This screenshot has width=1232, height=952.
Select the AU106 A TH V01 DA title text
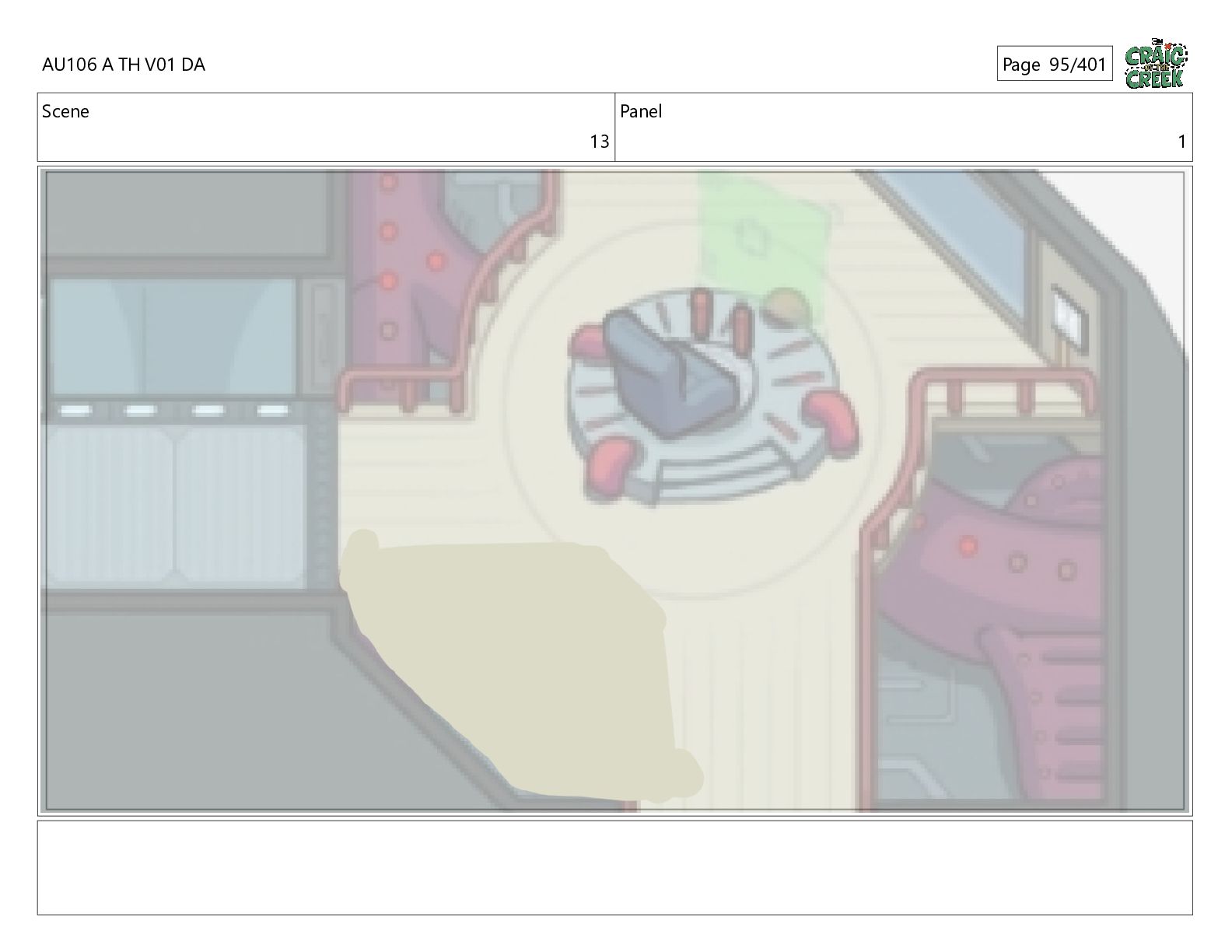pos(124,65)
